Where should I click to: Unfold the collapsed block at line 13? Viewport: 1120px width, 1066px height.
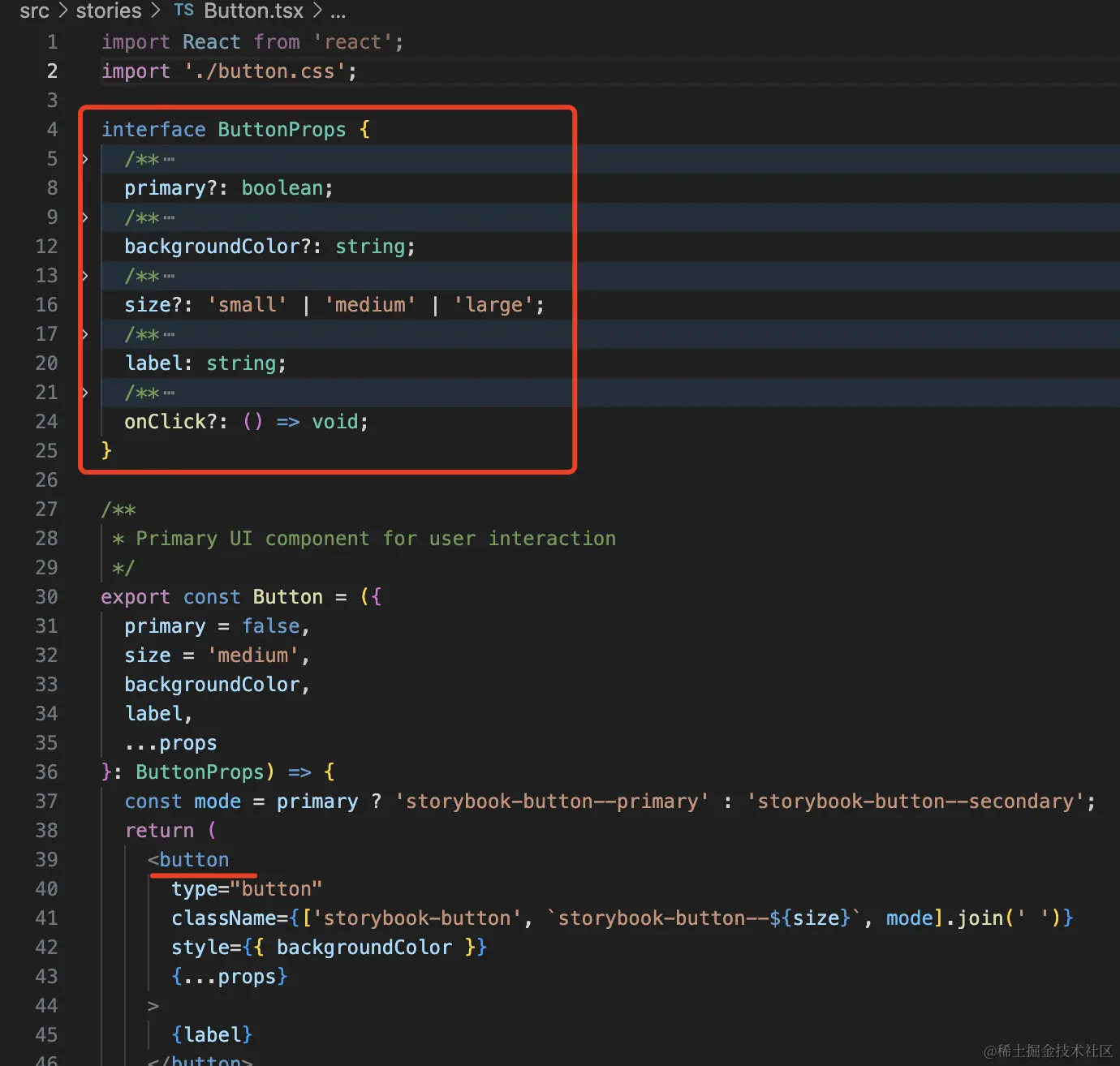pos(84,276)
